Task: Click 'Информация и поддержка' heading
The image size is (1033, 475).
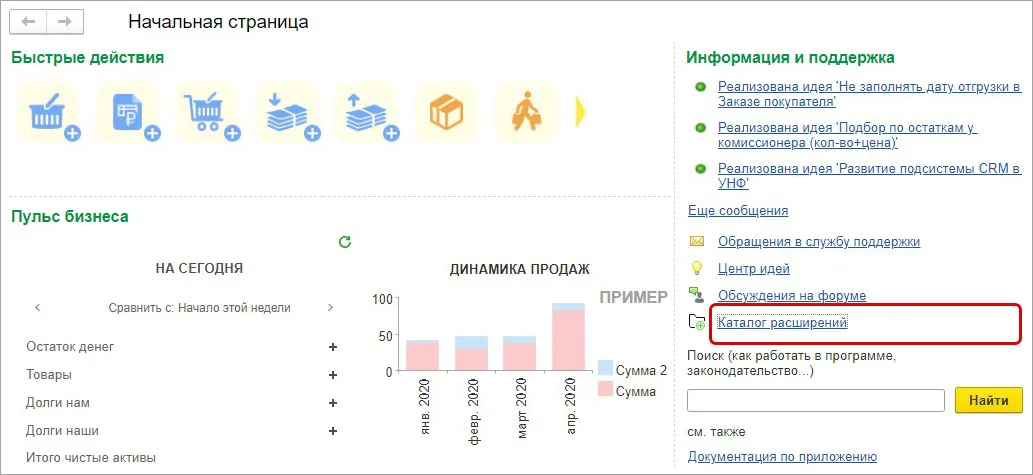Action: point(791,58)
